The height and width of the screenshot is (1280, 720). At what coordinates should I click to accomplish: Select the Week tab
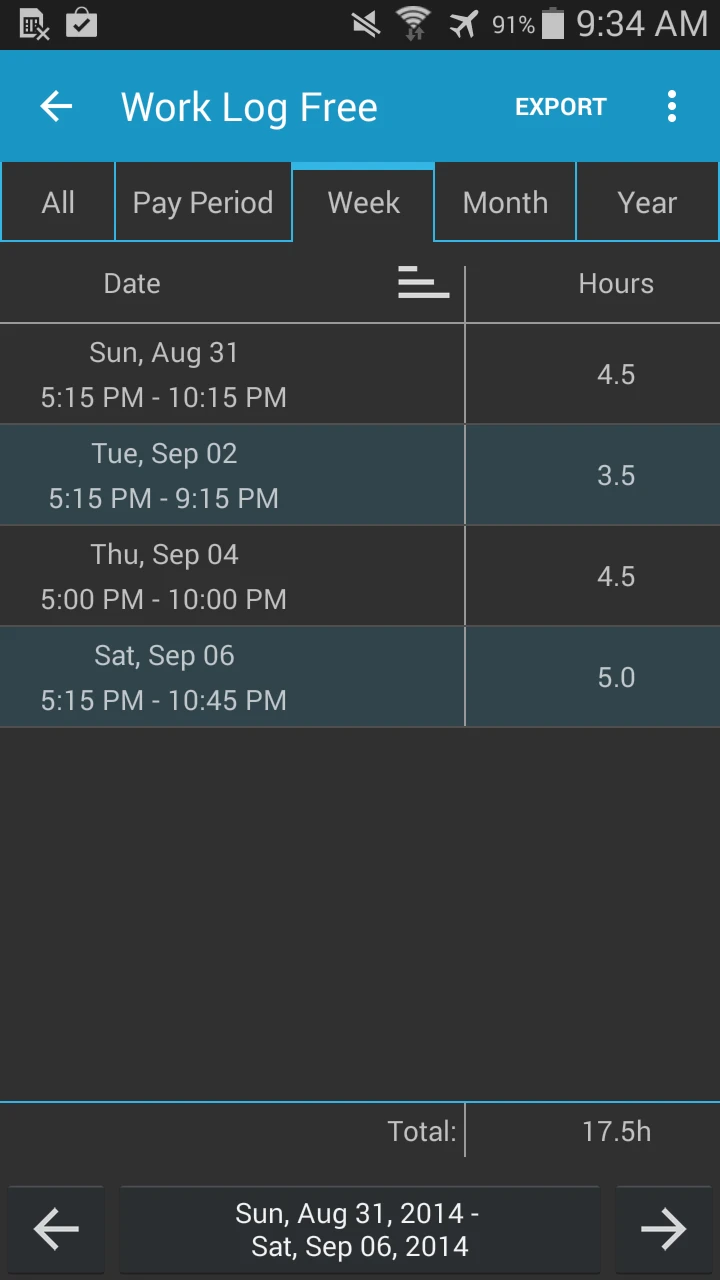click(363, 203)
